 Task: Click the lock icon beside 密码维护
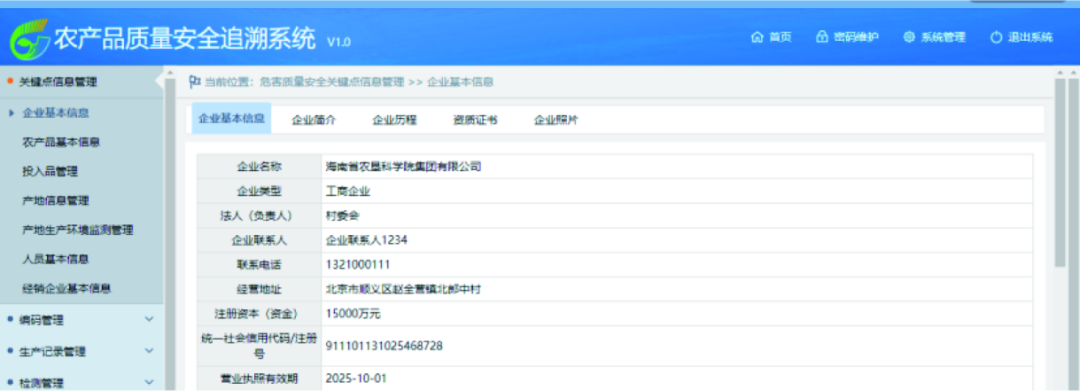[x=821, y=37]
